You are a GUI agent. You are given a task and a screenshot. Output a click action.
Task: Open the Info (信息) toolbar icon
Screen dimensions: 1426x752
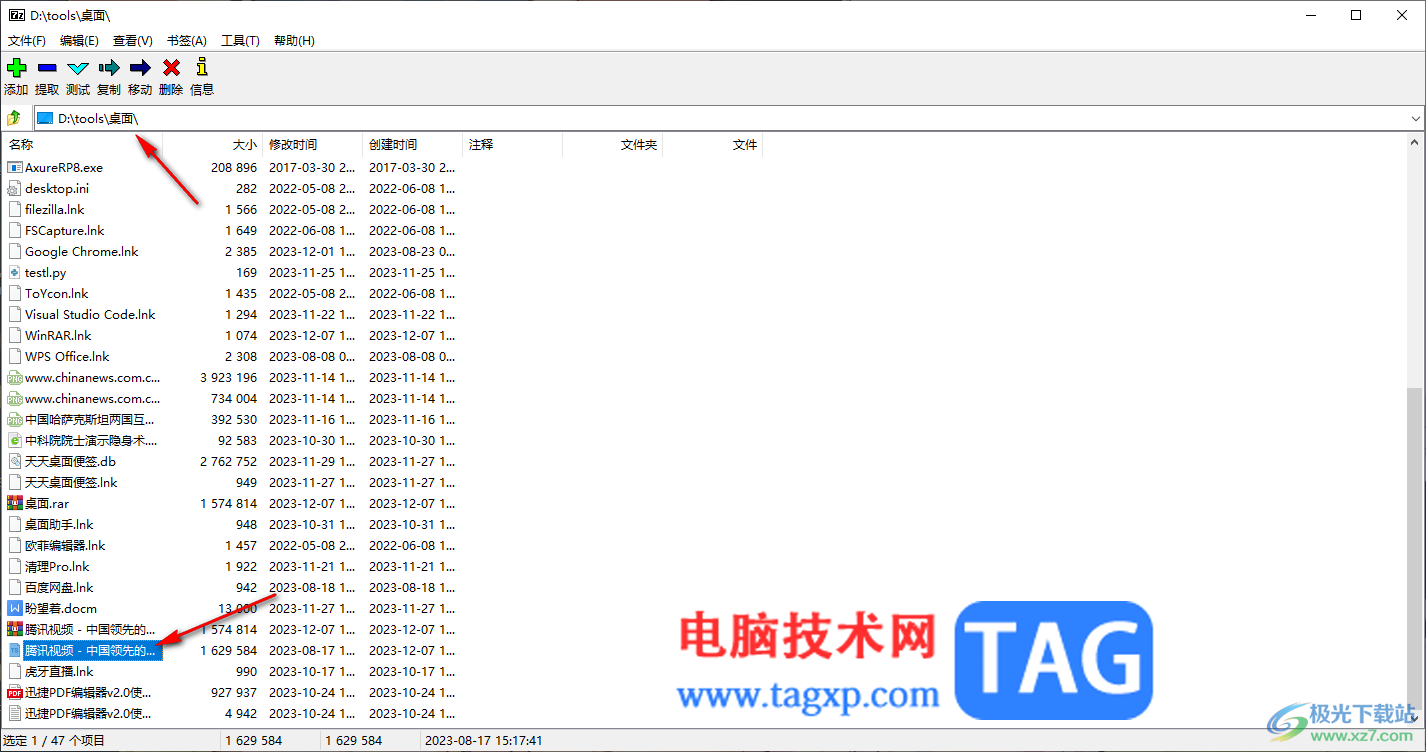pyautogui.click(x=202, y=68)
